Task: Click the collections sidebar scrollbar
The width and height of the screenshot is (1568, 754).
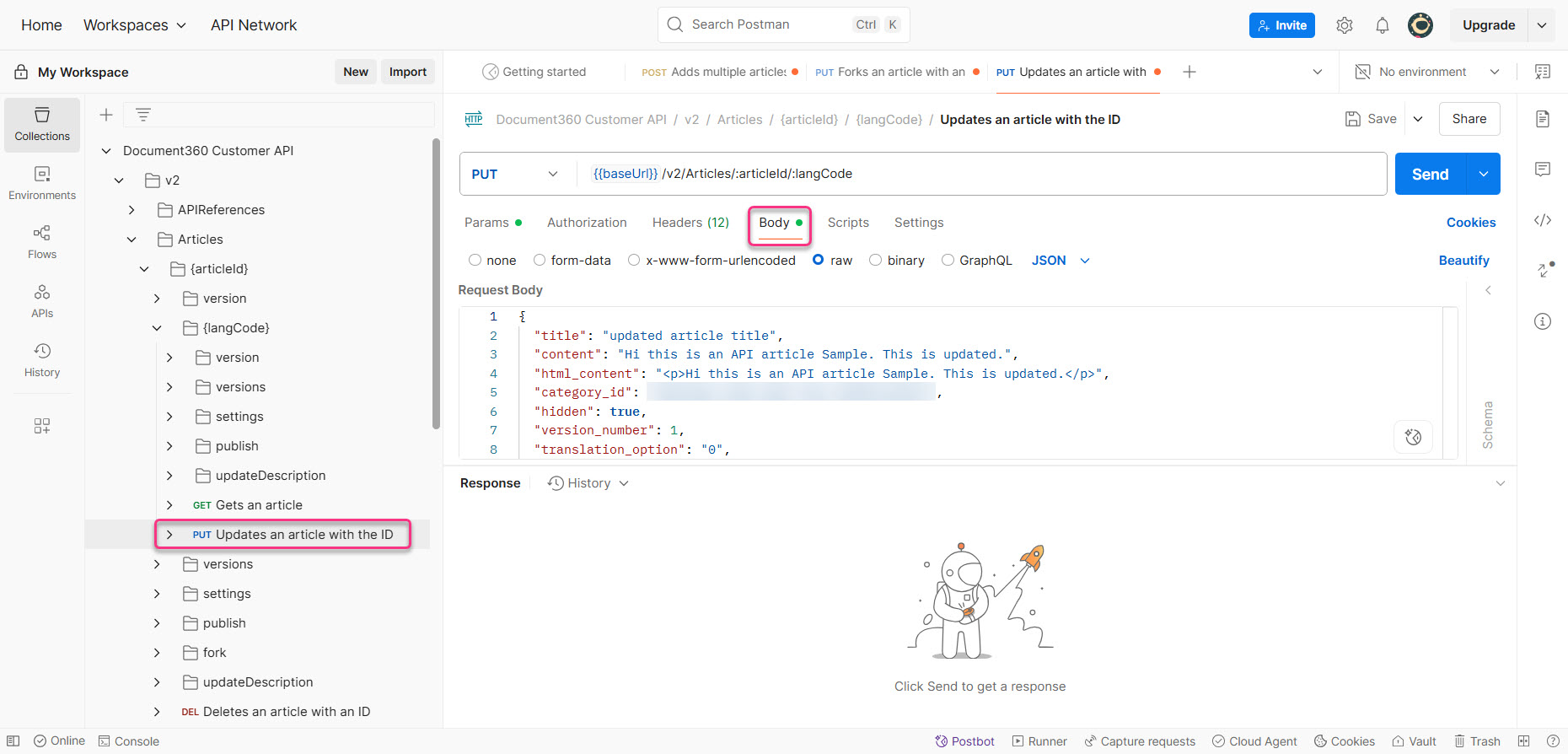Action: (x=436, y=283)
